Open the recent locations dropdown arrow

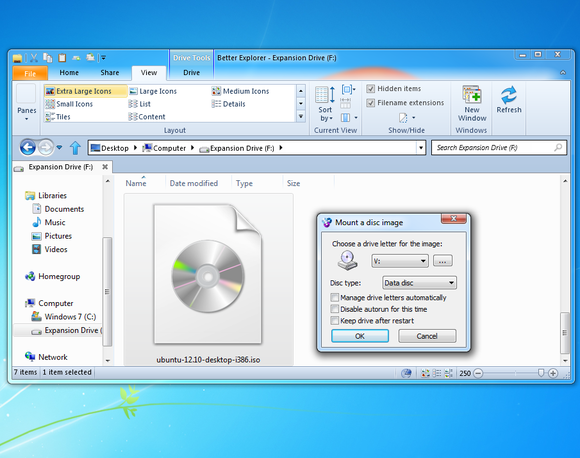59,148
